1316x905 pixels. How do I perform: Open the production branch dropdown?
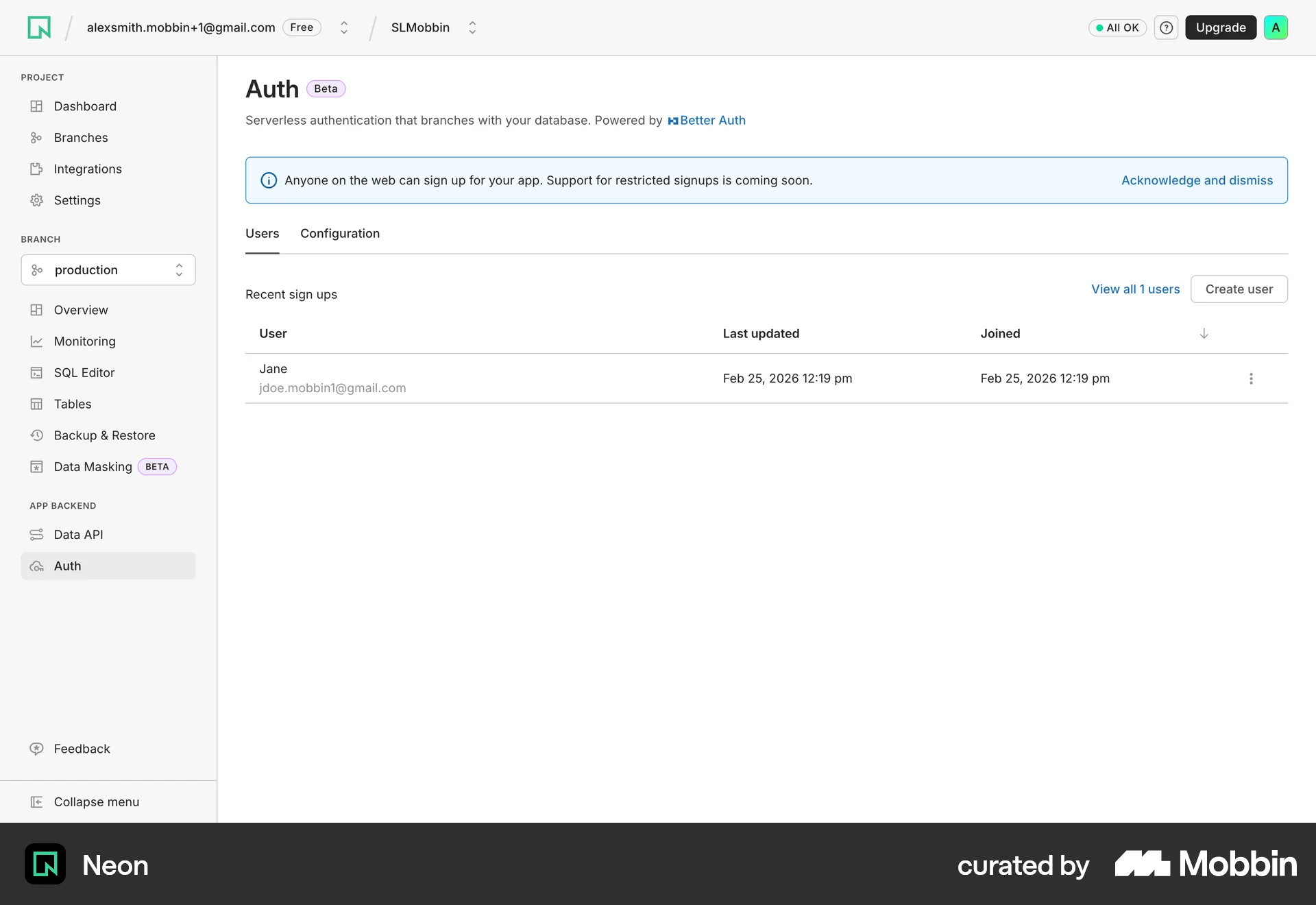pos(108,270)
